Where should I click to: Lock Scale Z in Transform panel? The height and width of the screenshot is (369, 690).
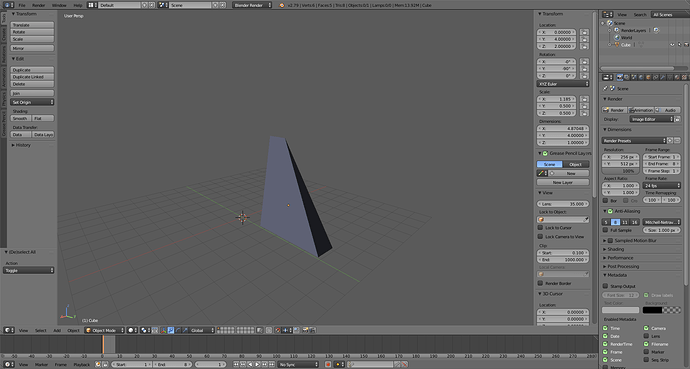pyautogui.click(x=584, y=113)
